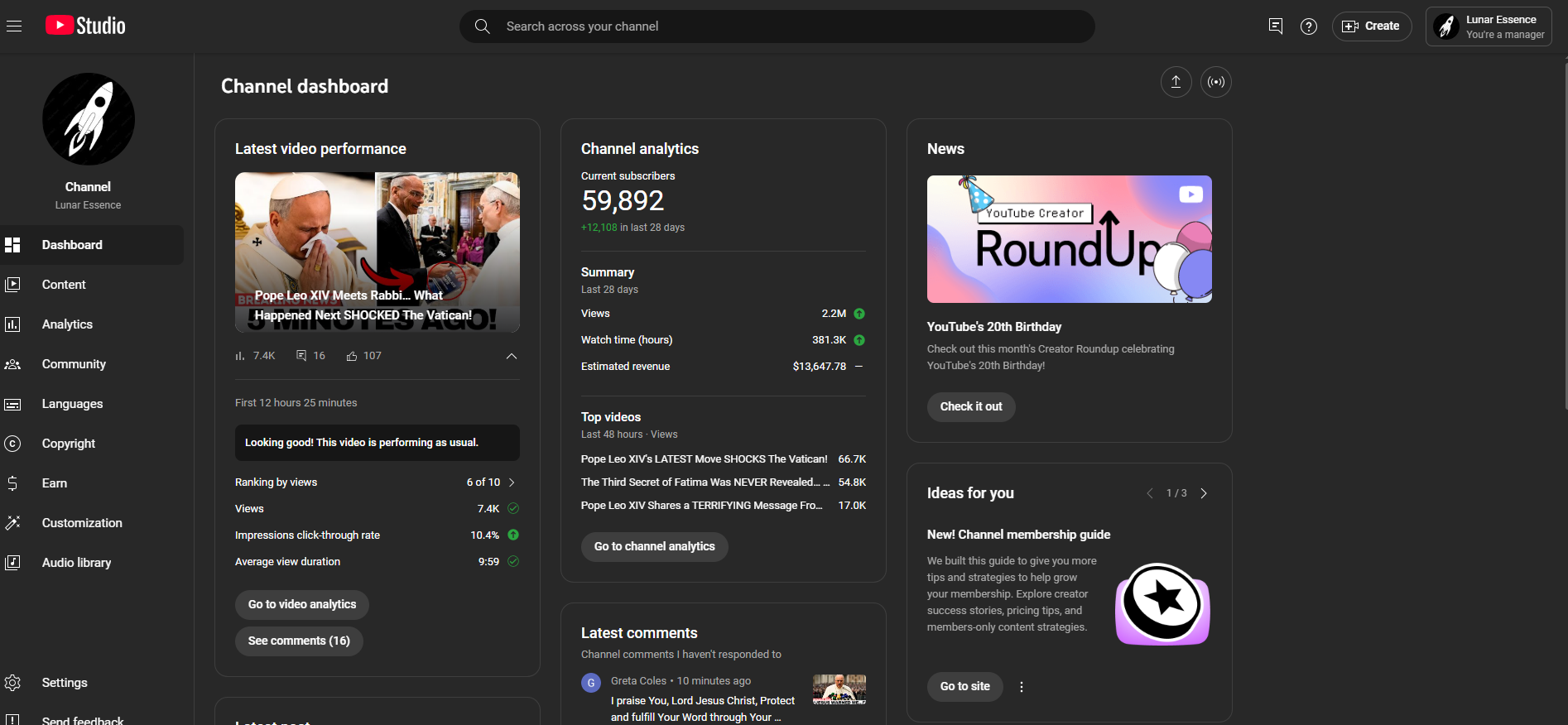This screenshot has width=1568, height=725.
Task: Click the Analytics bar chart icon
Action: pyautogui.click(x=12, y=324)
